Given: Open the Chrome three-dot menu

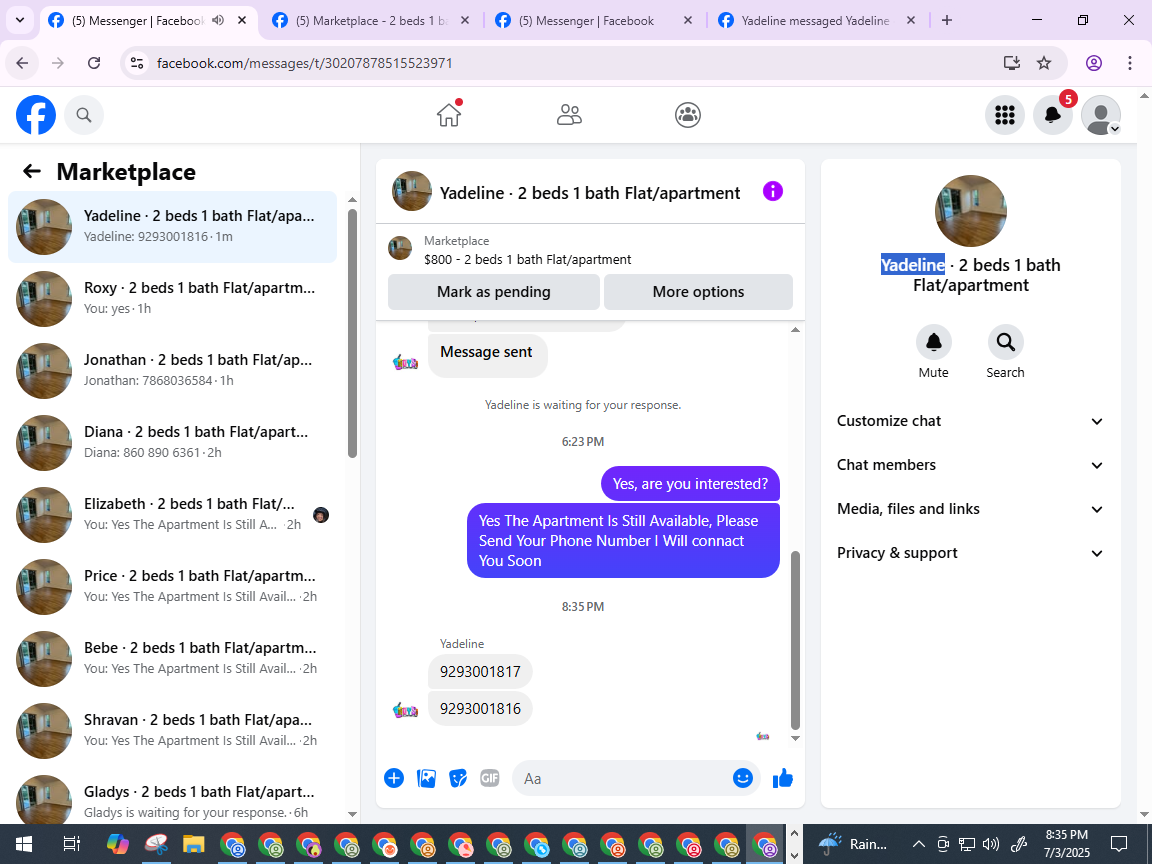Looking at the screenshot, I should (1130, 63).
